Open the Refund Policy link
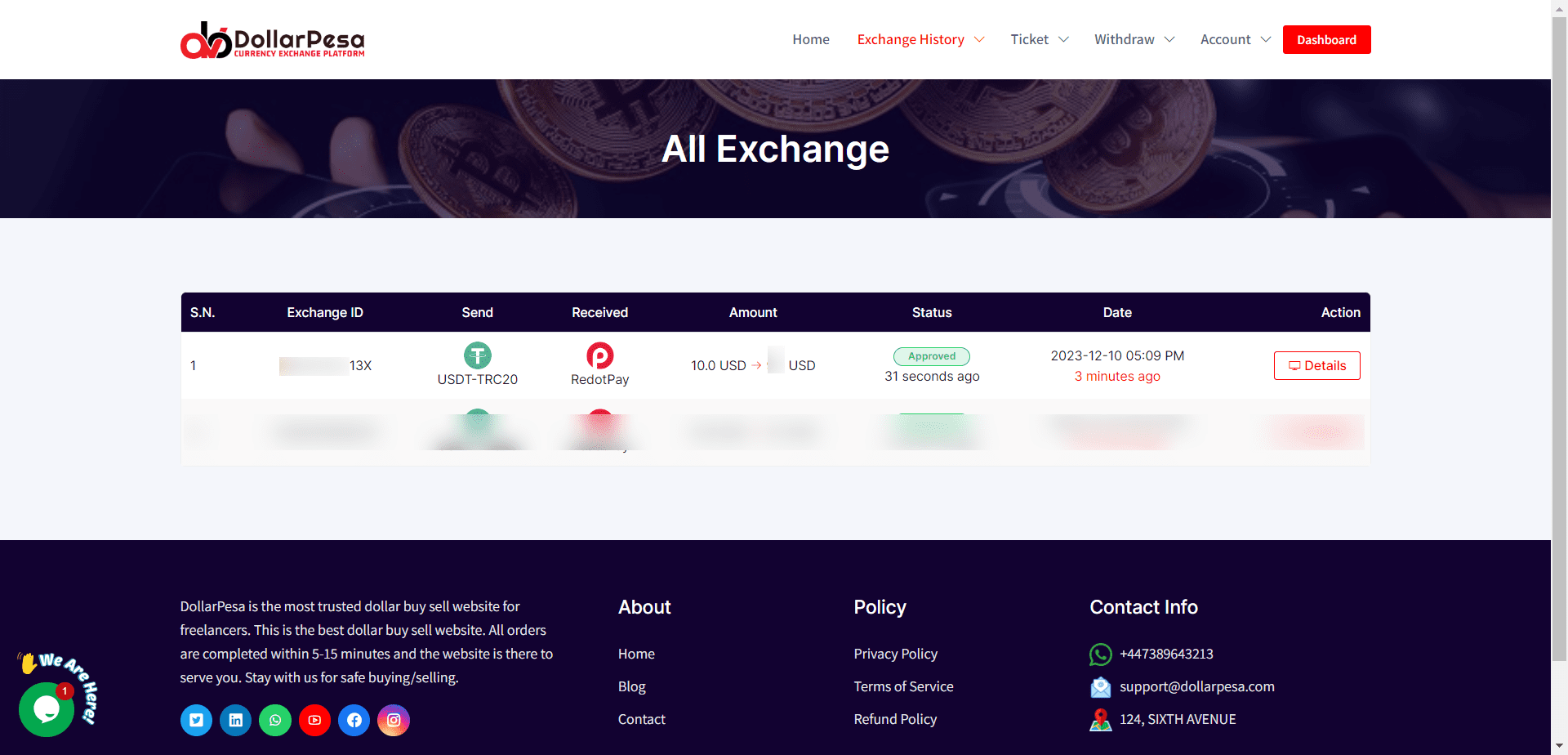This screenshot has width=1568, height=755. click(895, 719)
